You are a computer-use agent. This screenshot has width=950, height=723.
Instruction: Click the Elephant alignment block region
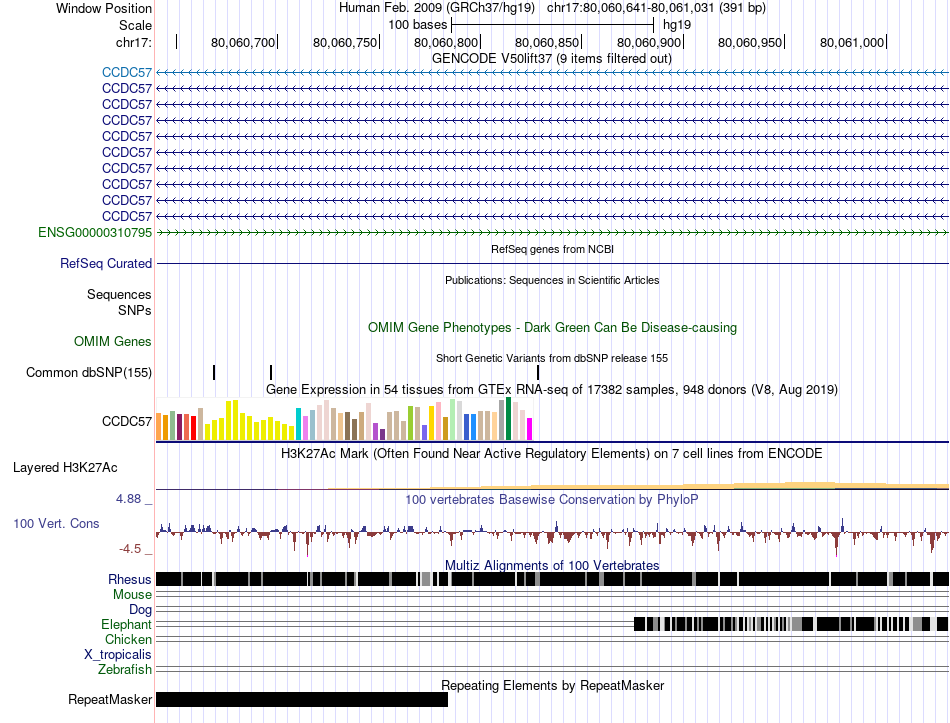click(791, 624)
